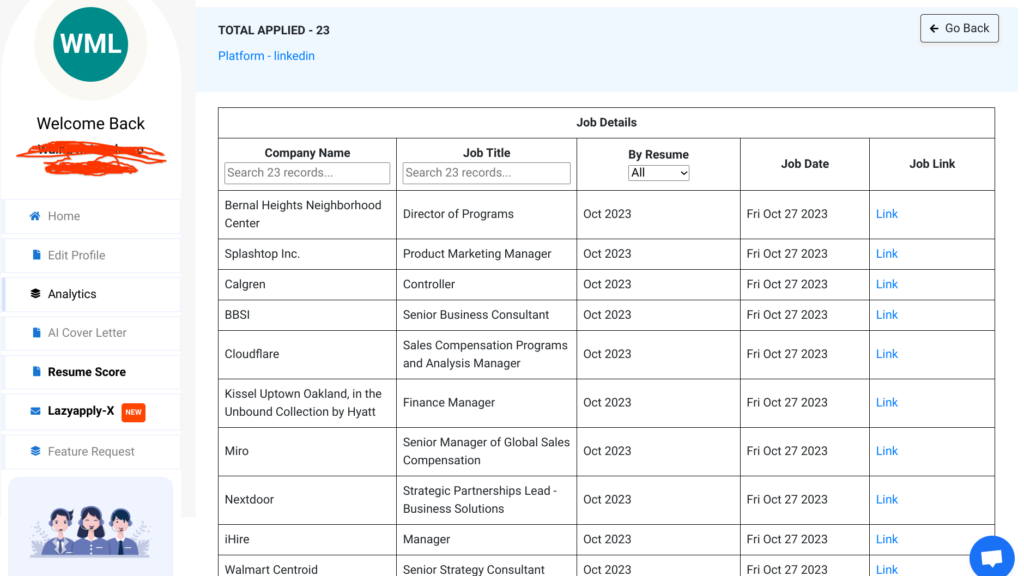Open the job link for Splashtop Inc.

pos(887,254)
